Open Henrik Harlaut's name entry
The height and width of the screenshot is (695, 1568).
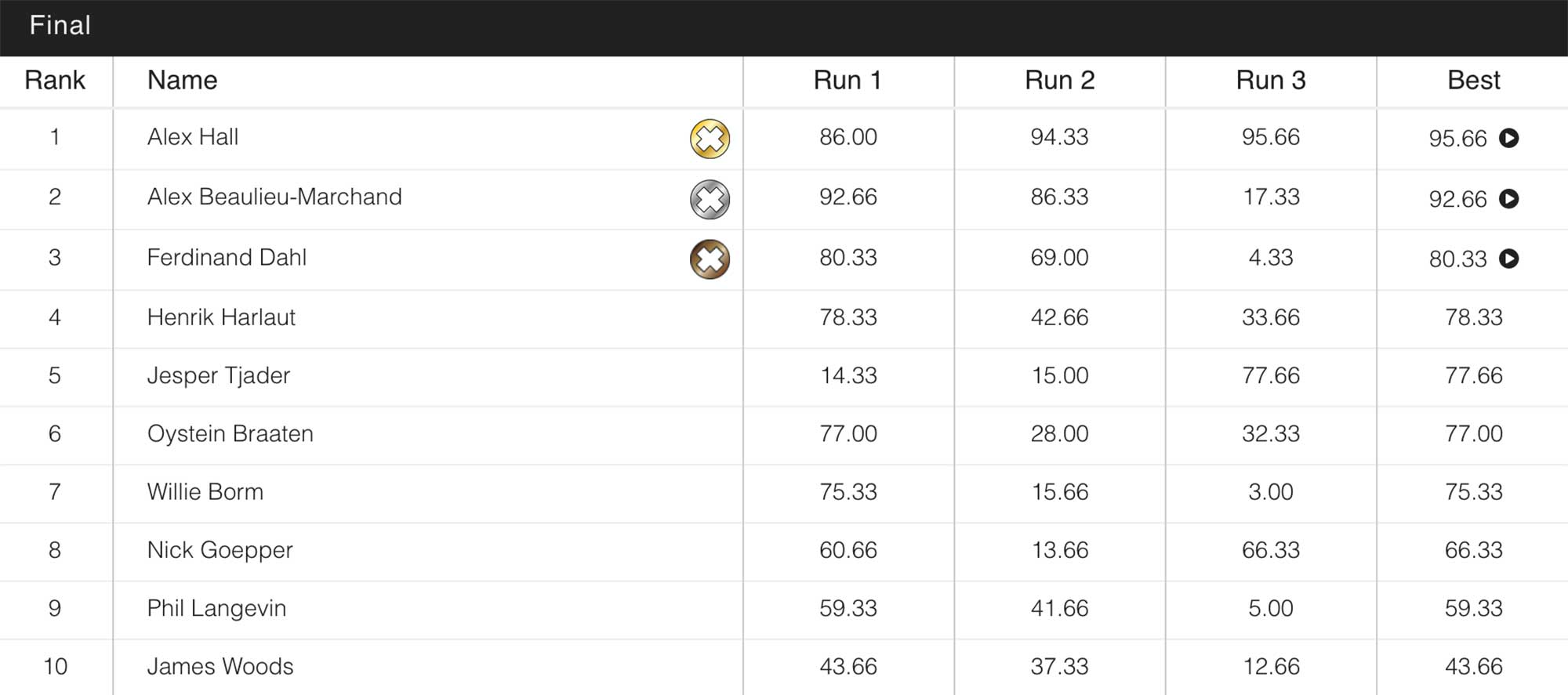click(221, 317)
